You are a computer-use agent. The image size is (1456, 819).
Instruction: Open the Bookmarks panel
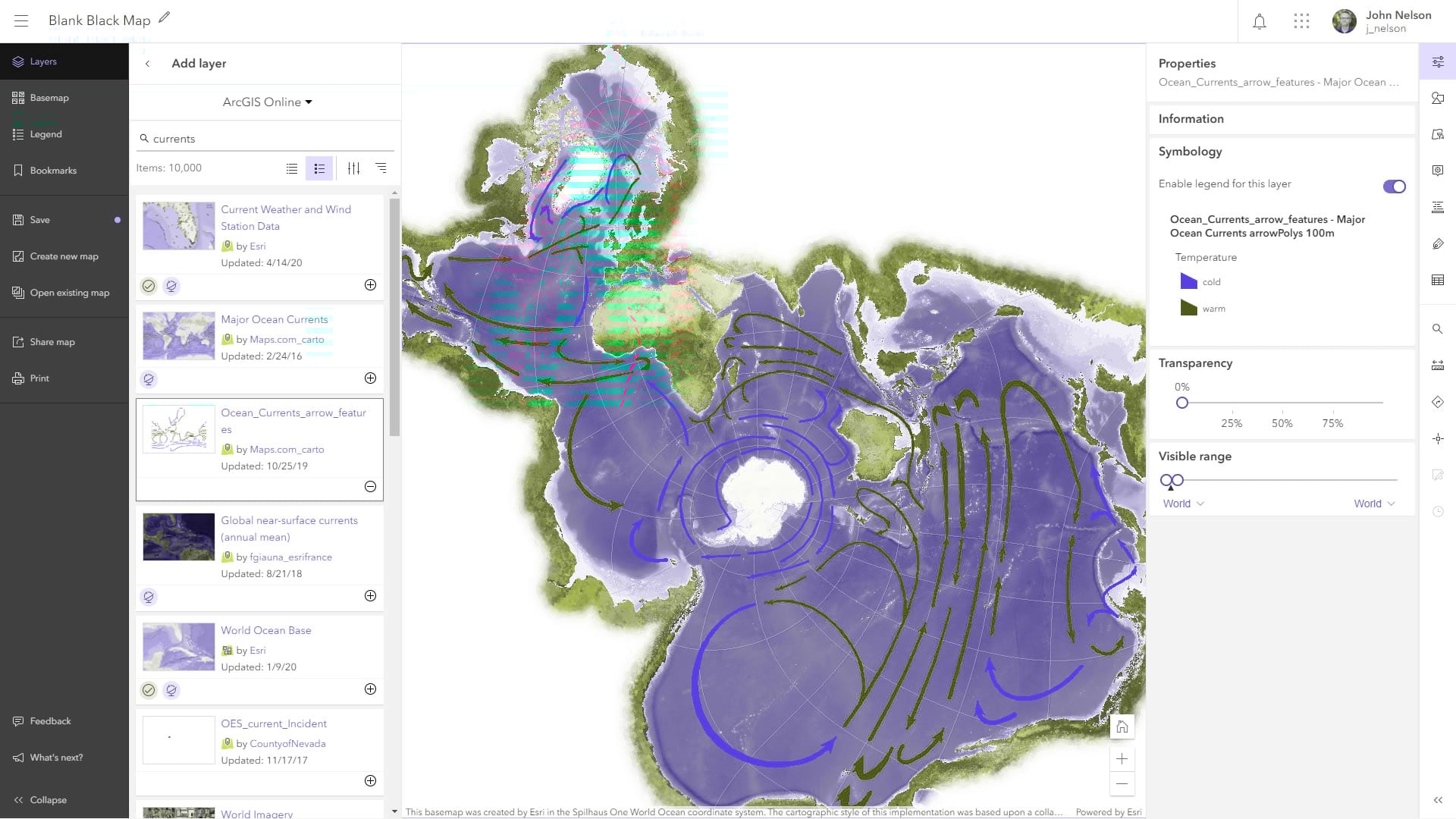(x=64, y=171)
